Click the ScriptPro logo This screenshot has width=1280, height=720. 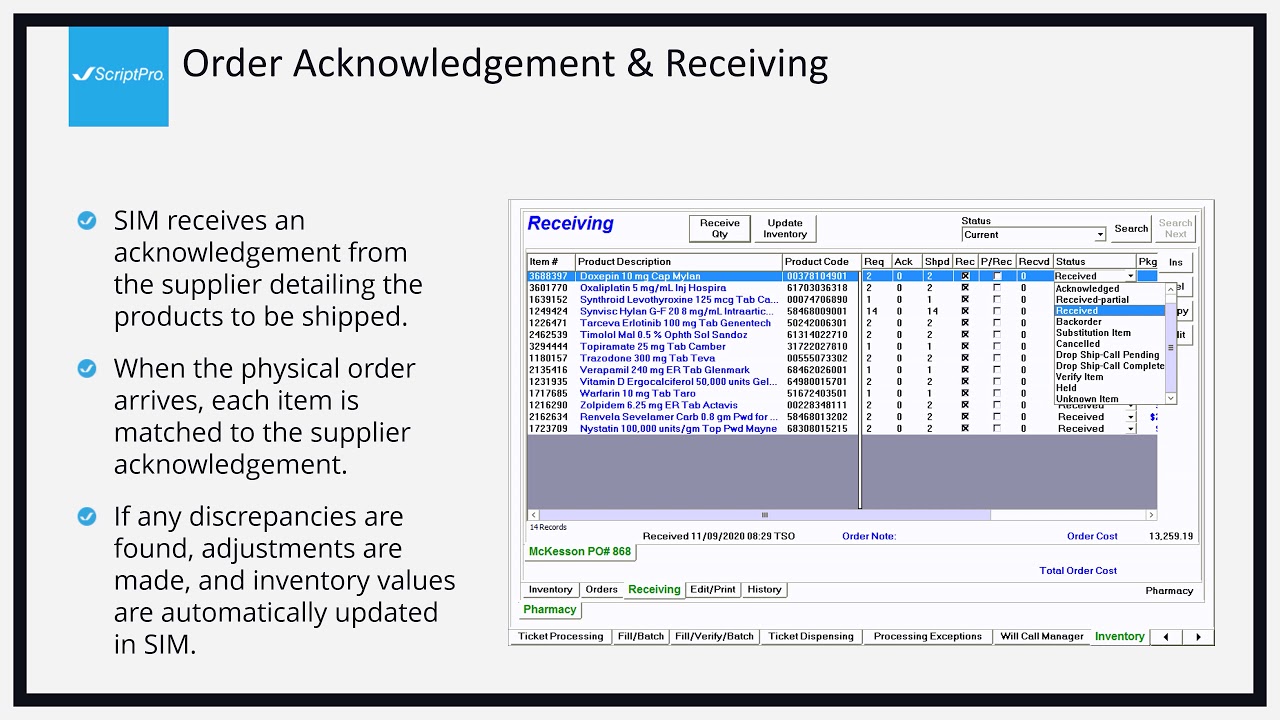pyautogui.click(x=118, y=76)
